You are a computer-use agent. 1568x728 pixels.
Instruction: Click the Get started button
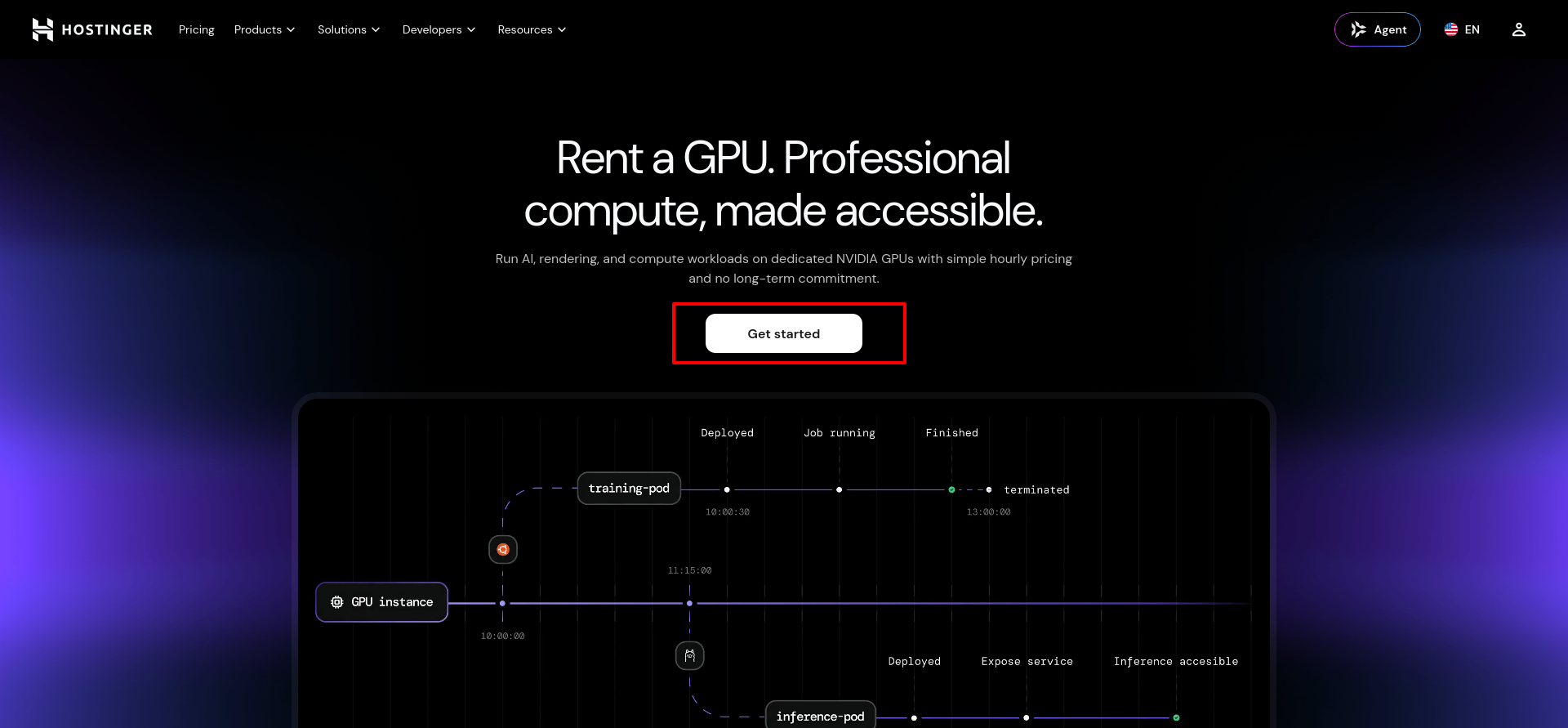[x=784, y=333]
